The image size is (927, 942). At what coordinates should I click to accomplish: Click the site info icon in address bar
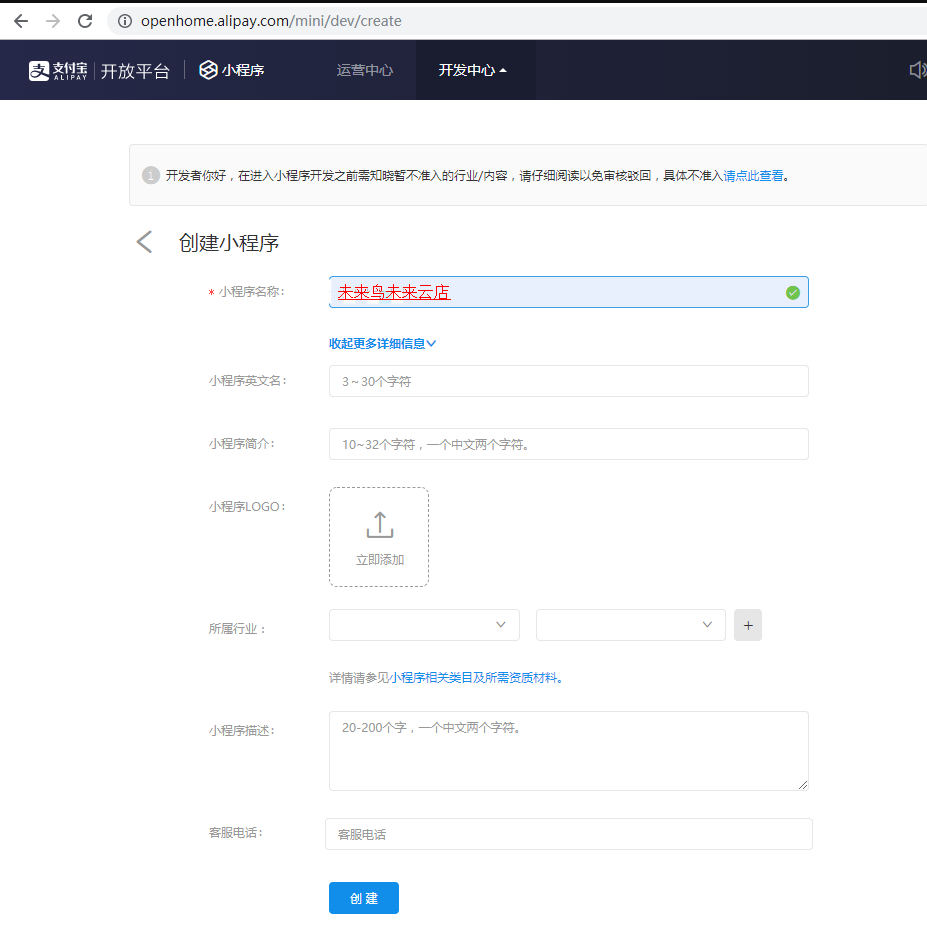click(x=125, y=21)
